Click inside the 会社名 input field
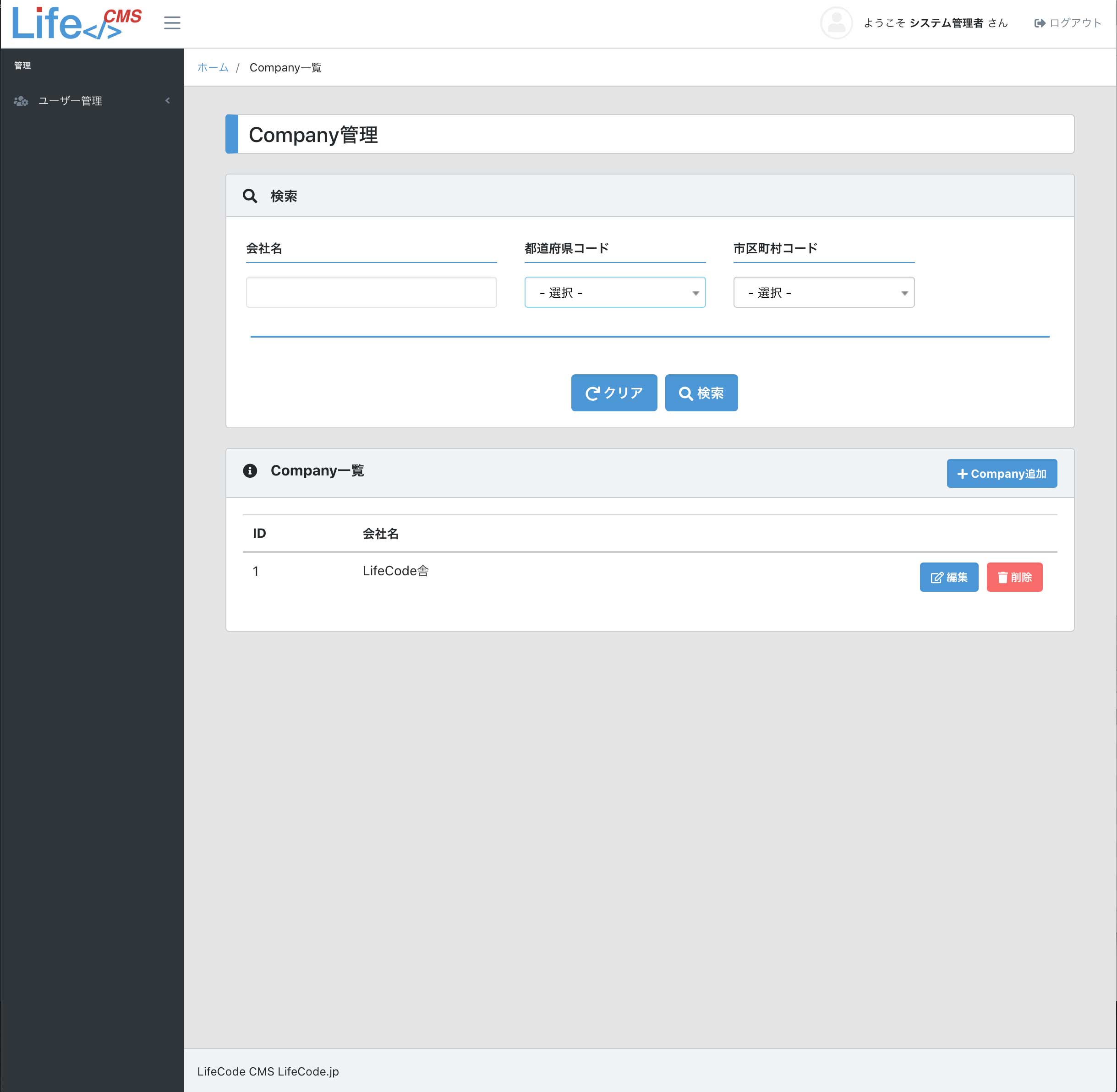The width and height of the screenshot is (1117, 1092). (371, 293)
